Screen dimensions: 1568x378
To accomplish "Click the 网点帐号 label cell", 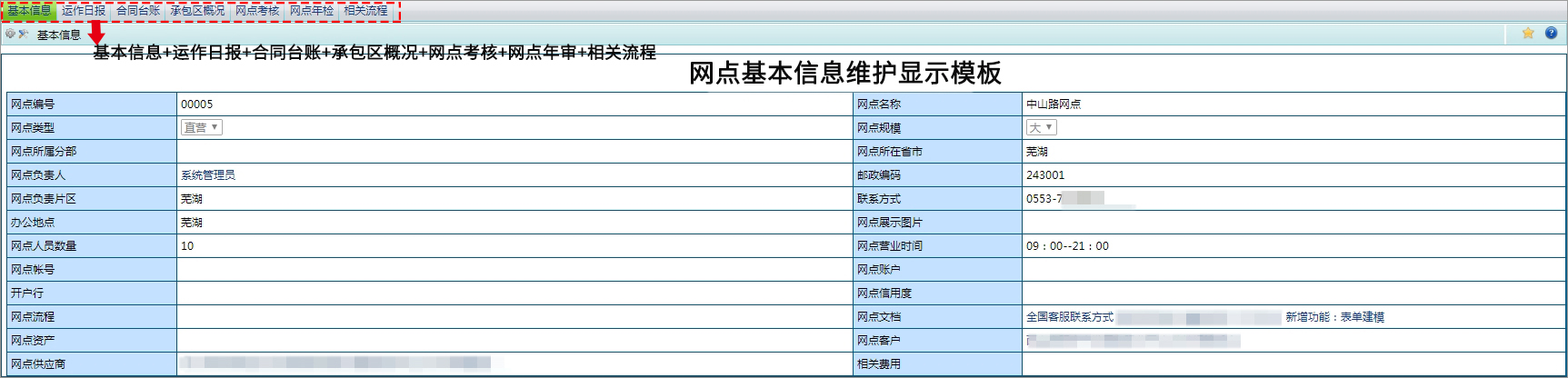I will point(92,270).
